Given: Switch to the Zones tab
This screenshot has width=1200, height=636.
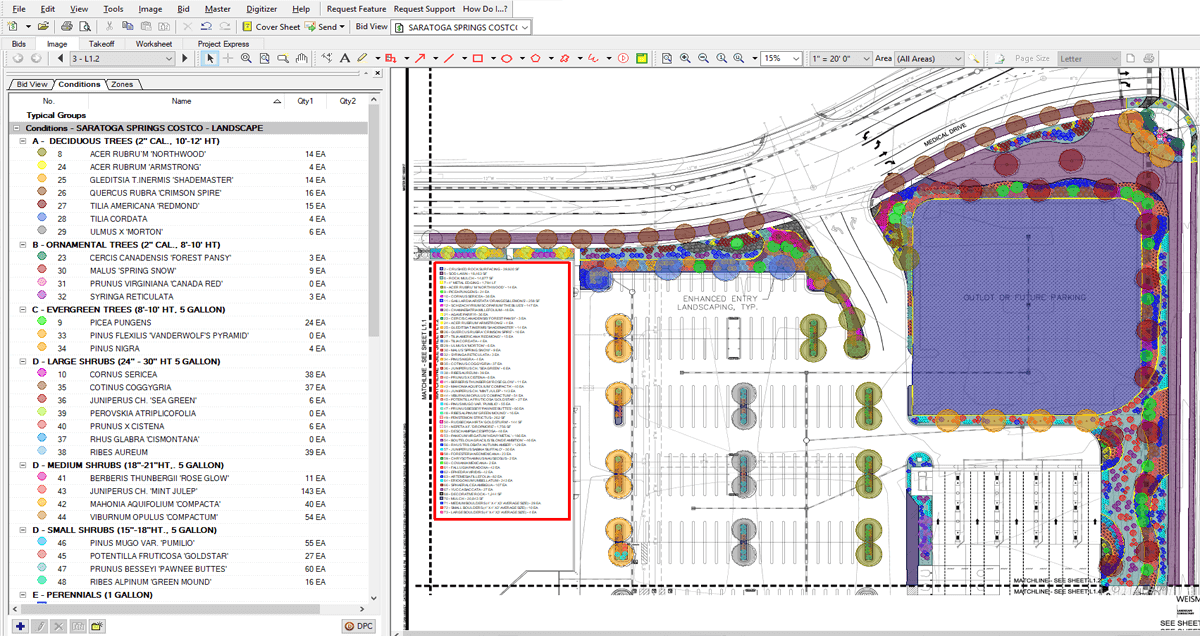Looking at the screenshot, I should tap(122, 85).
